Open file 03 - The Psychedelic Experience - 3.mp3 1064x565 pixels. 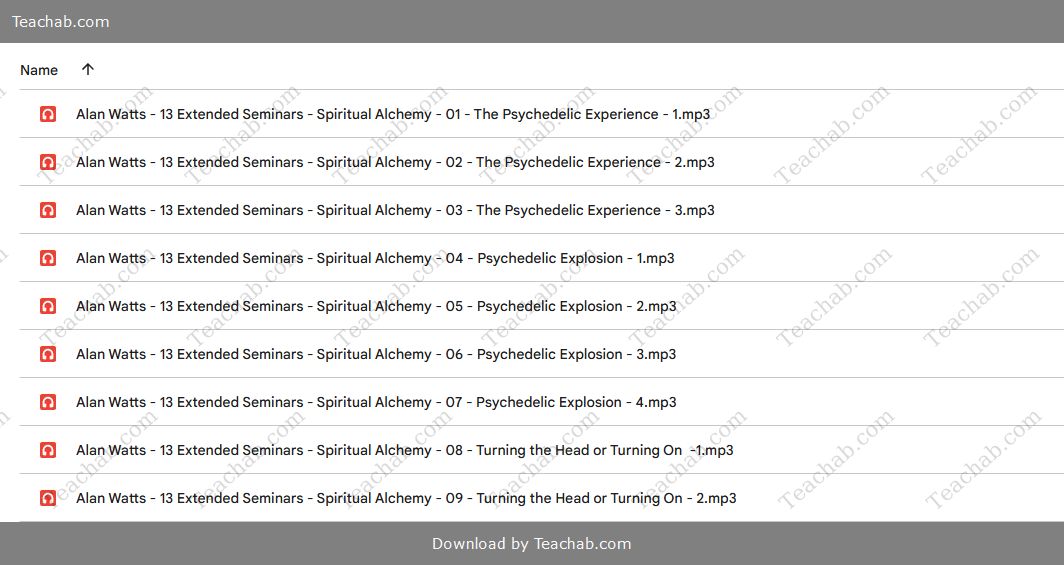[395, 210]
